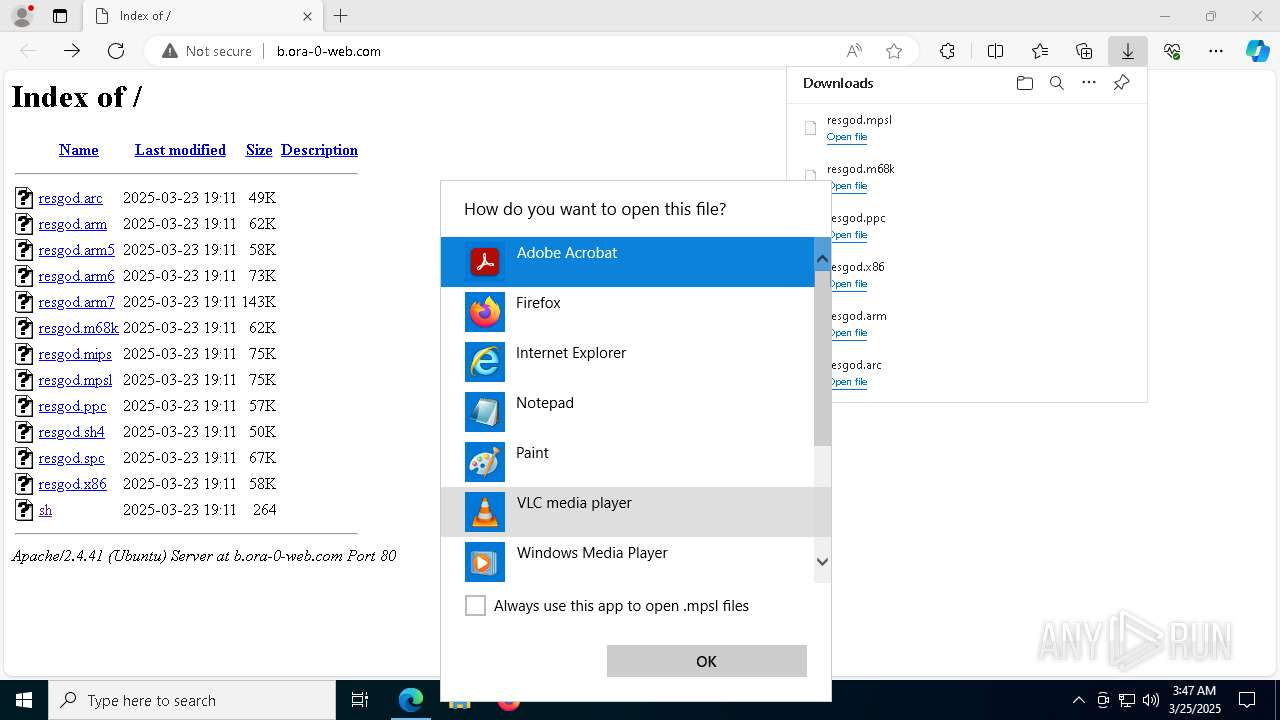Open the Windows Start menu
This screenshot has width=1280, height=720.
coord(24,700)
